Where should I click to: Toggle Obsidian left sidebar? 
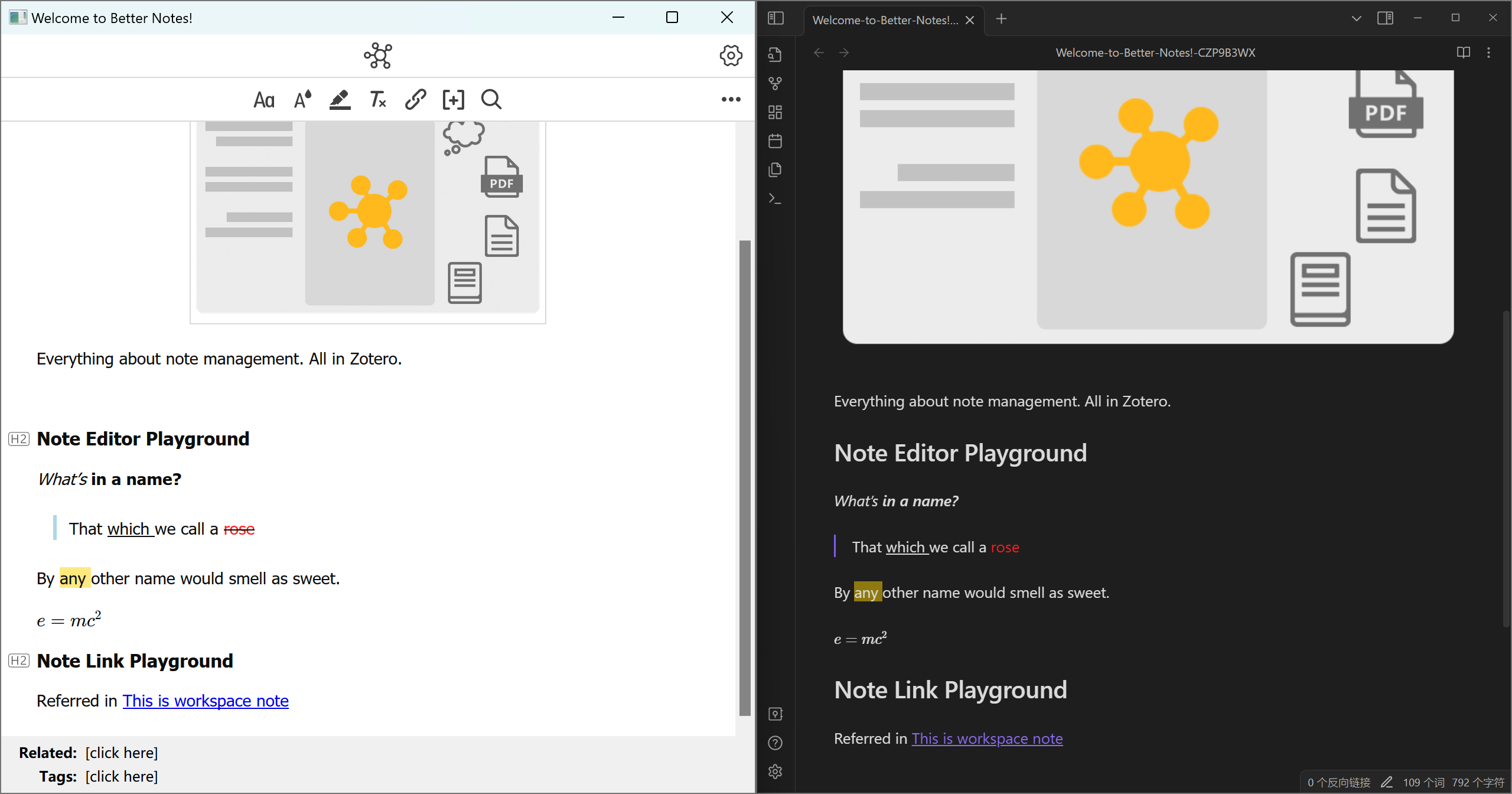[775, 18]
